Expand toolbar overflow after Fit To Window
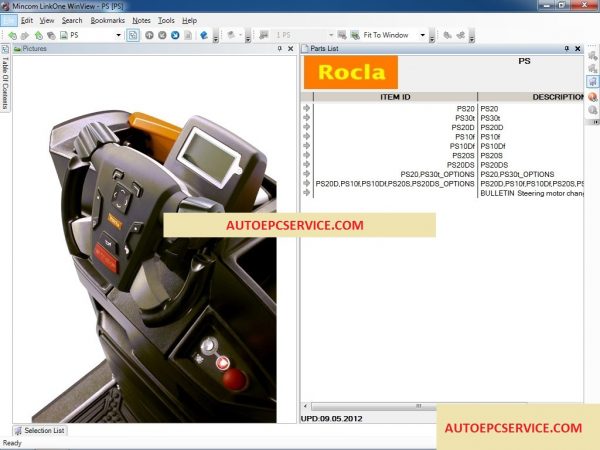The height and width of the screenshot is (450, 600). click(x=432, y=38)
